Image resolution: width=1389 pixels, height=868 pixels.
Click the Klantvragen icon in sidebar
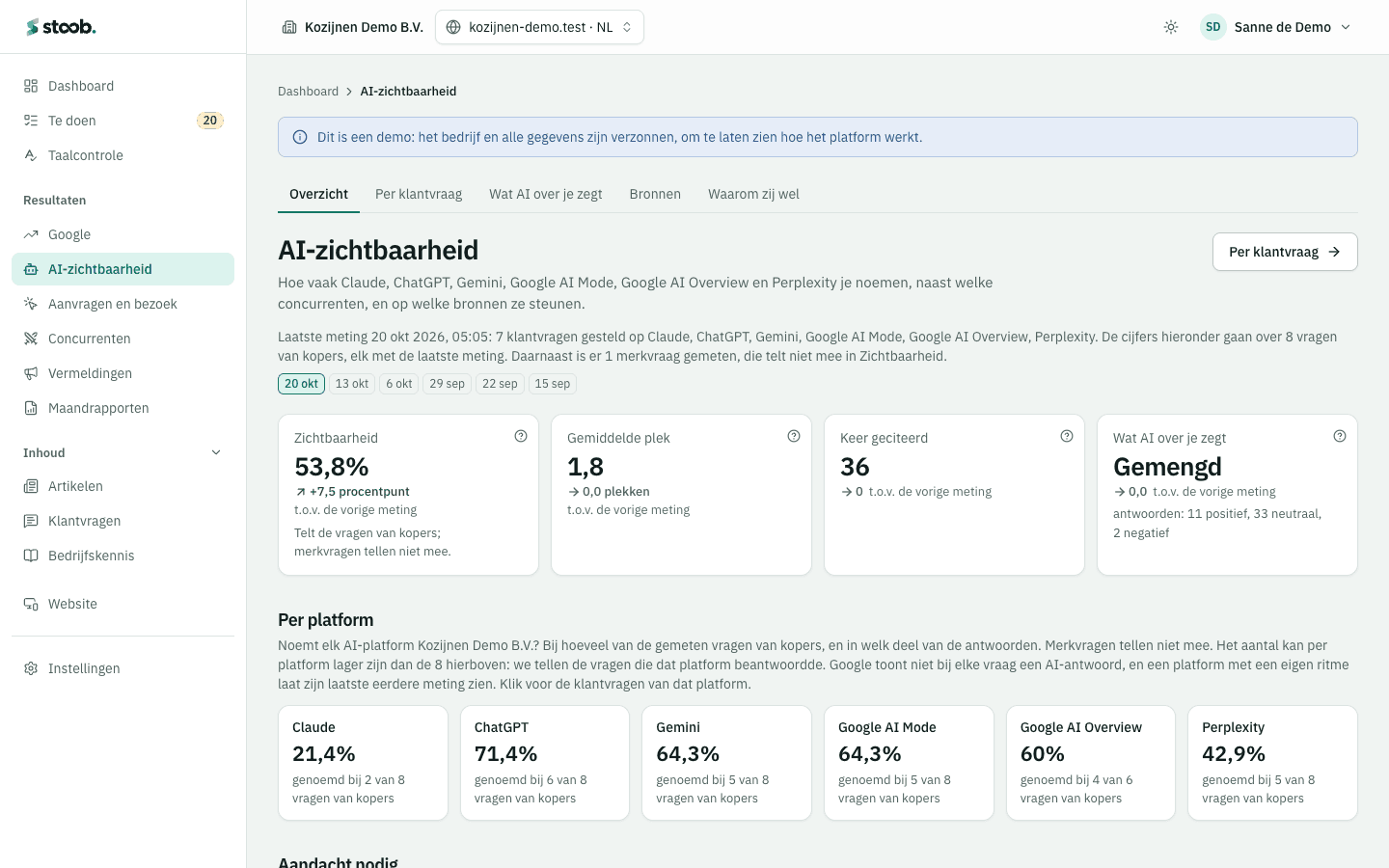point(31,521)
